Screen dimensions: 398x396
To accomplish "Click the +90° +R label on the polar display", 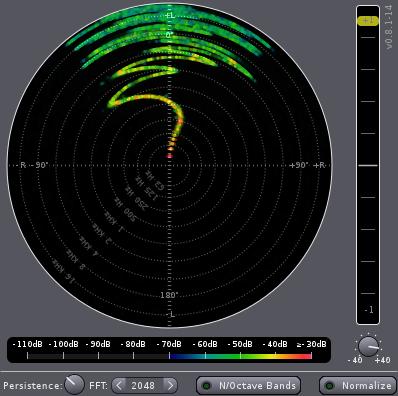I will 307,165.
